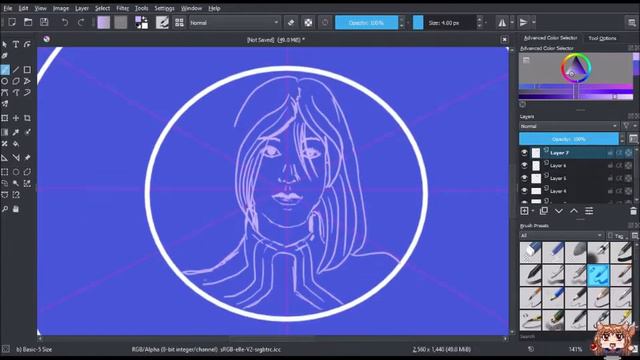Viewport: 640px width, 360px height.
Task: Select the Reference Images pin tool
Action: coord(27,158)
